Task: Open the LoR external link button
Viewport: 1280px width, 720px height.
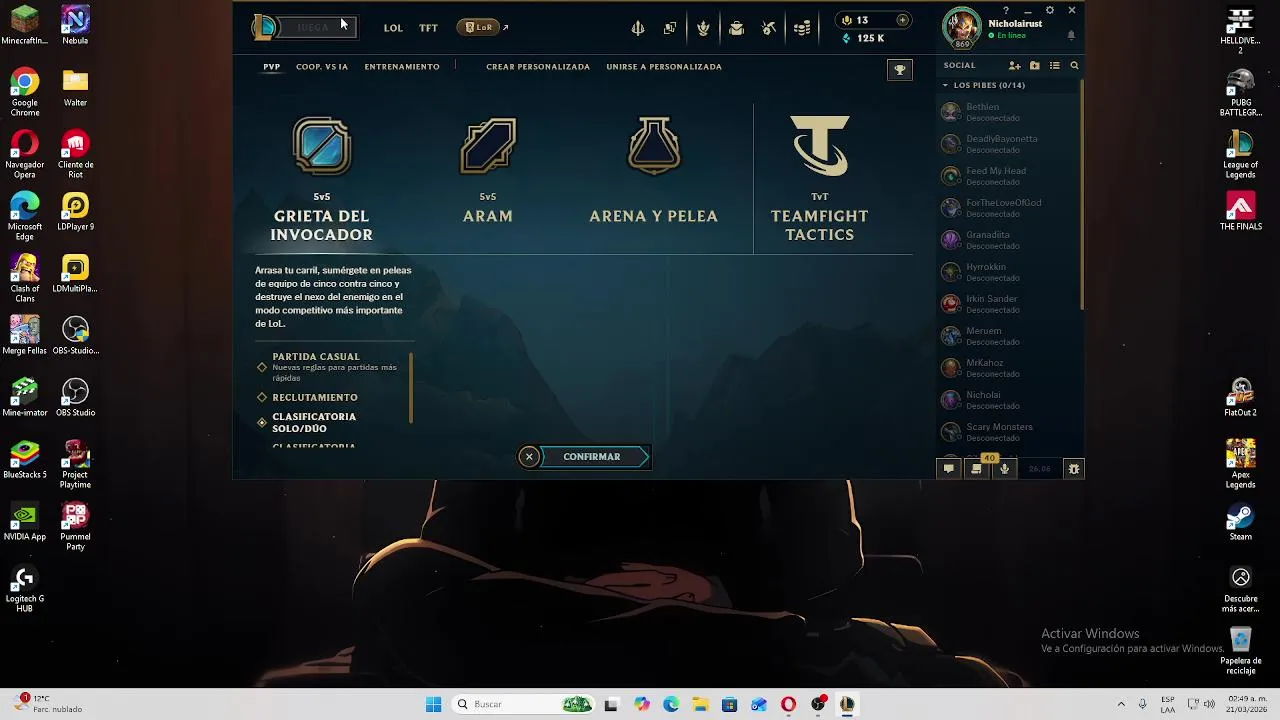Action: tap(484, 28)
